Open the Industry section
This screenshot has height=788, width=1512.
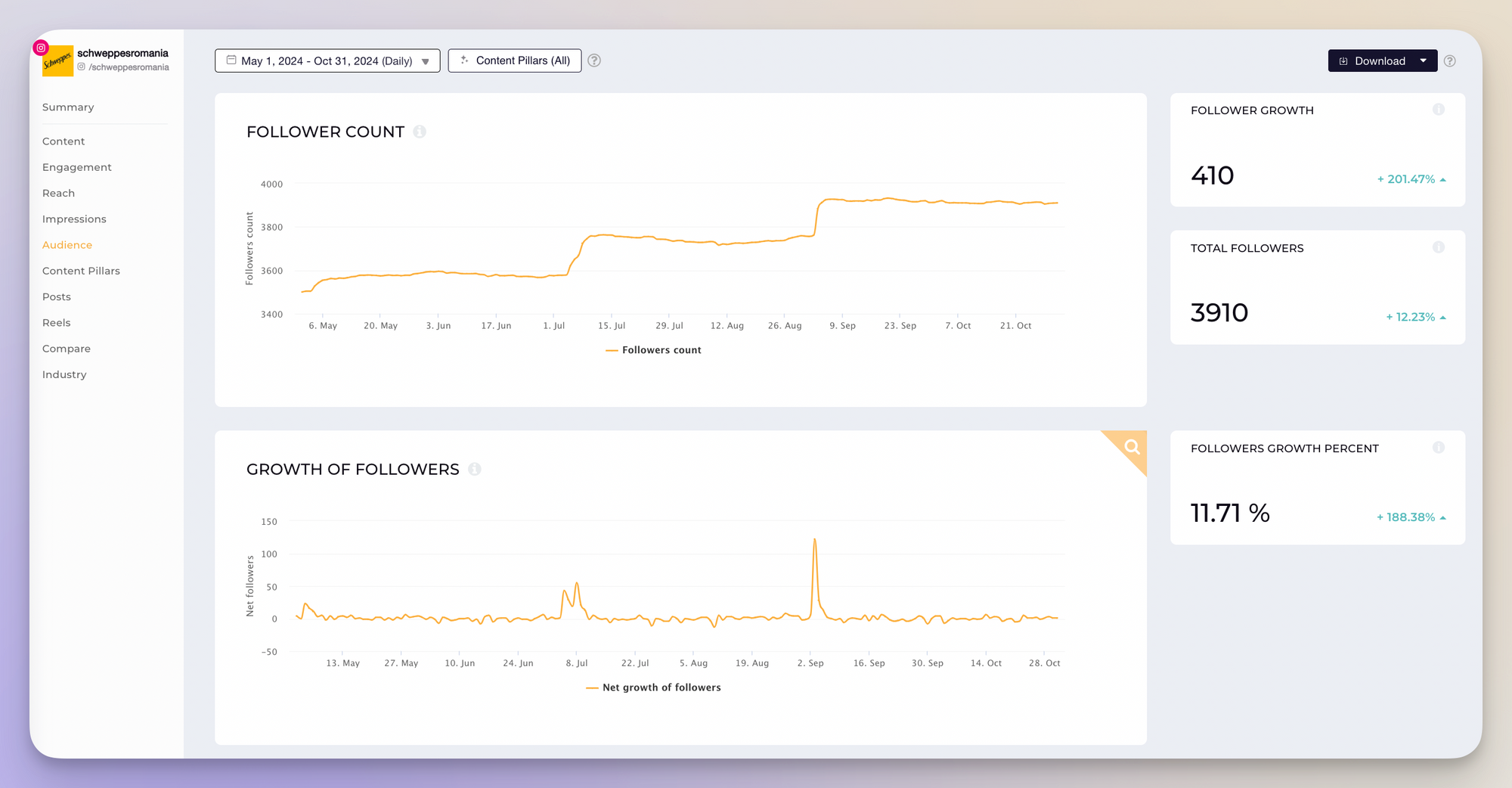[64, 375]
